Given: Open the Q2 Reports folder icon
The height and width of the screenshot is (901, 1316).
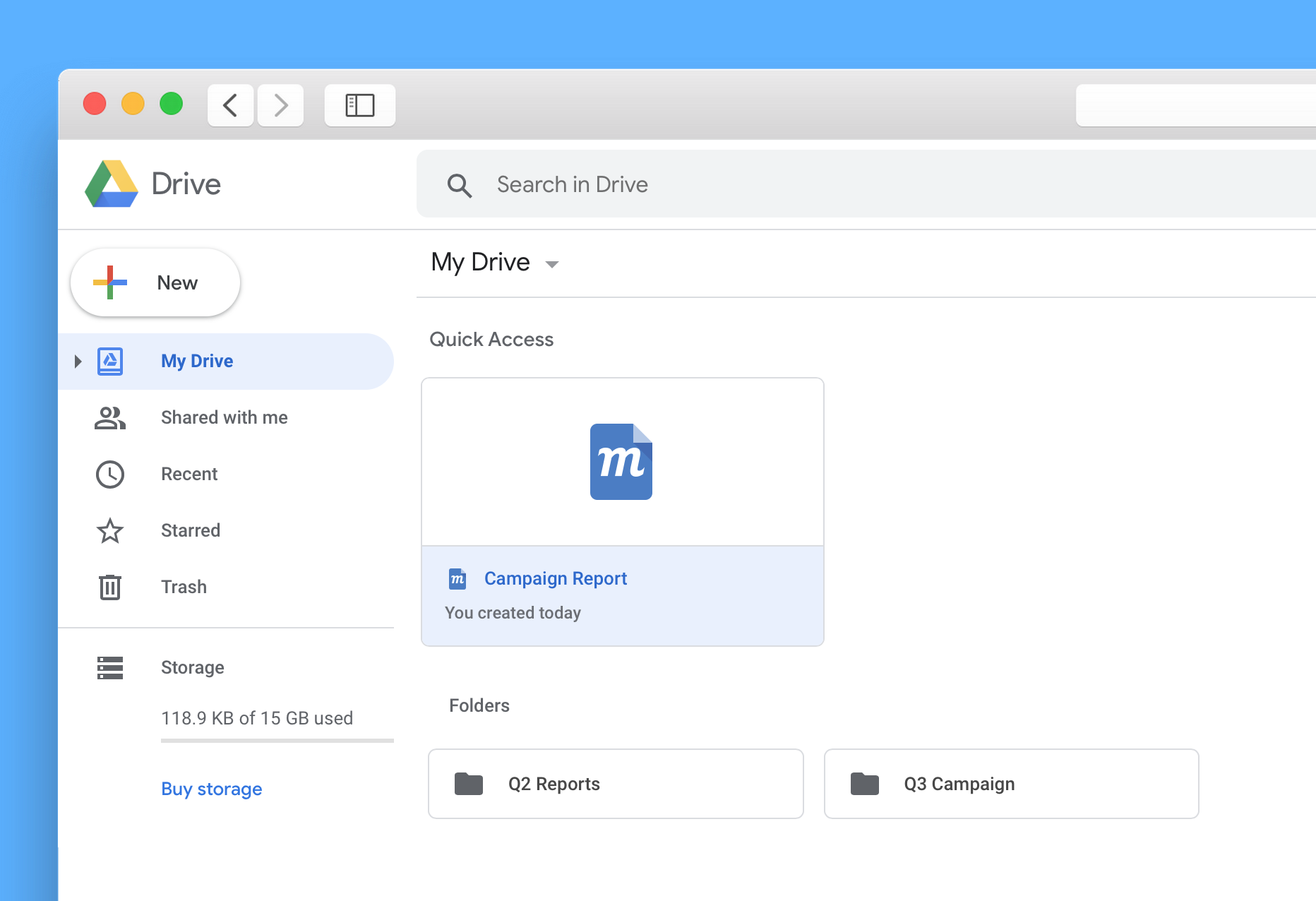Looking at the screenshot, I should point(468,784).
